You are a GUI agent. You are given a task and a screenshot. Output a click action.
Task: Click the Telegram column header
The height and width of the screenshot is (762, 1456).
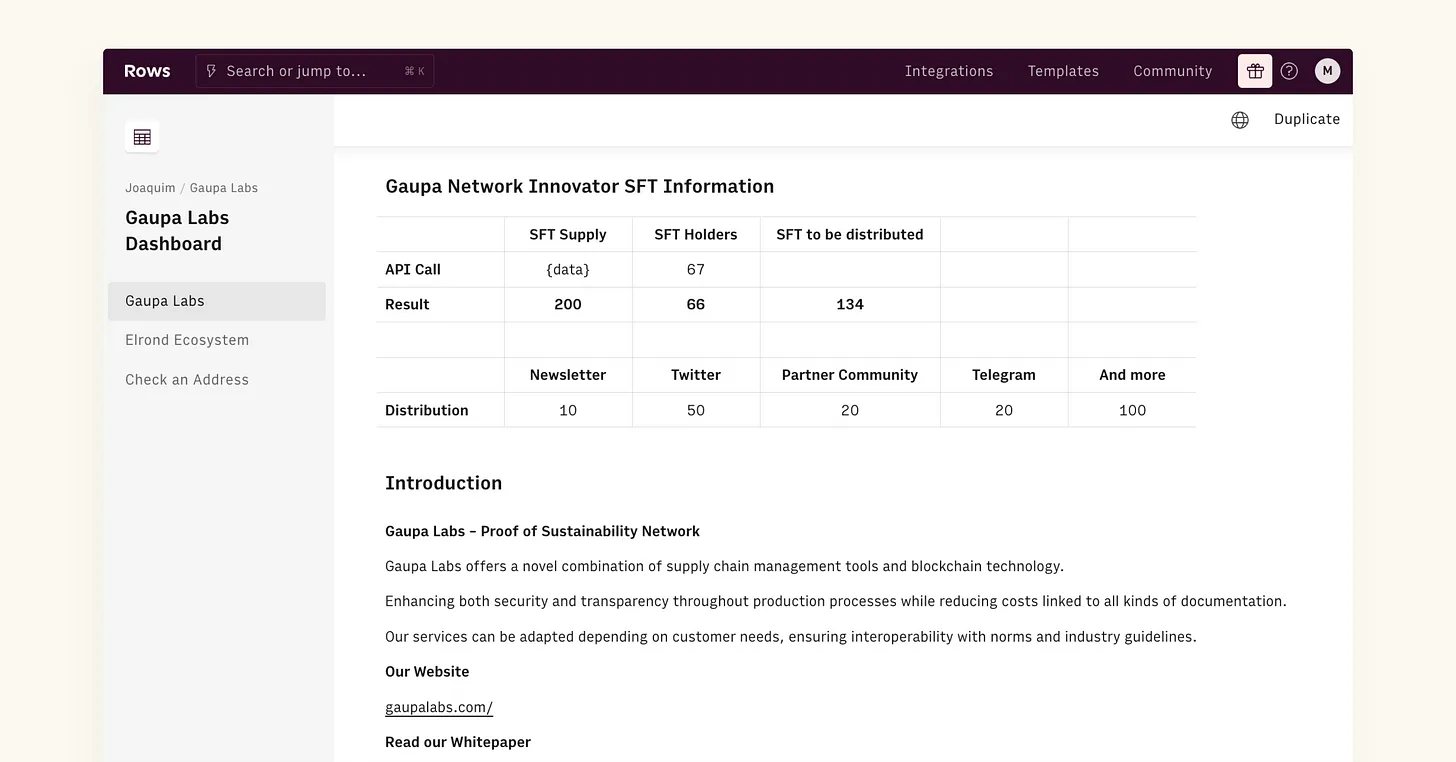1004,375
